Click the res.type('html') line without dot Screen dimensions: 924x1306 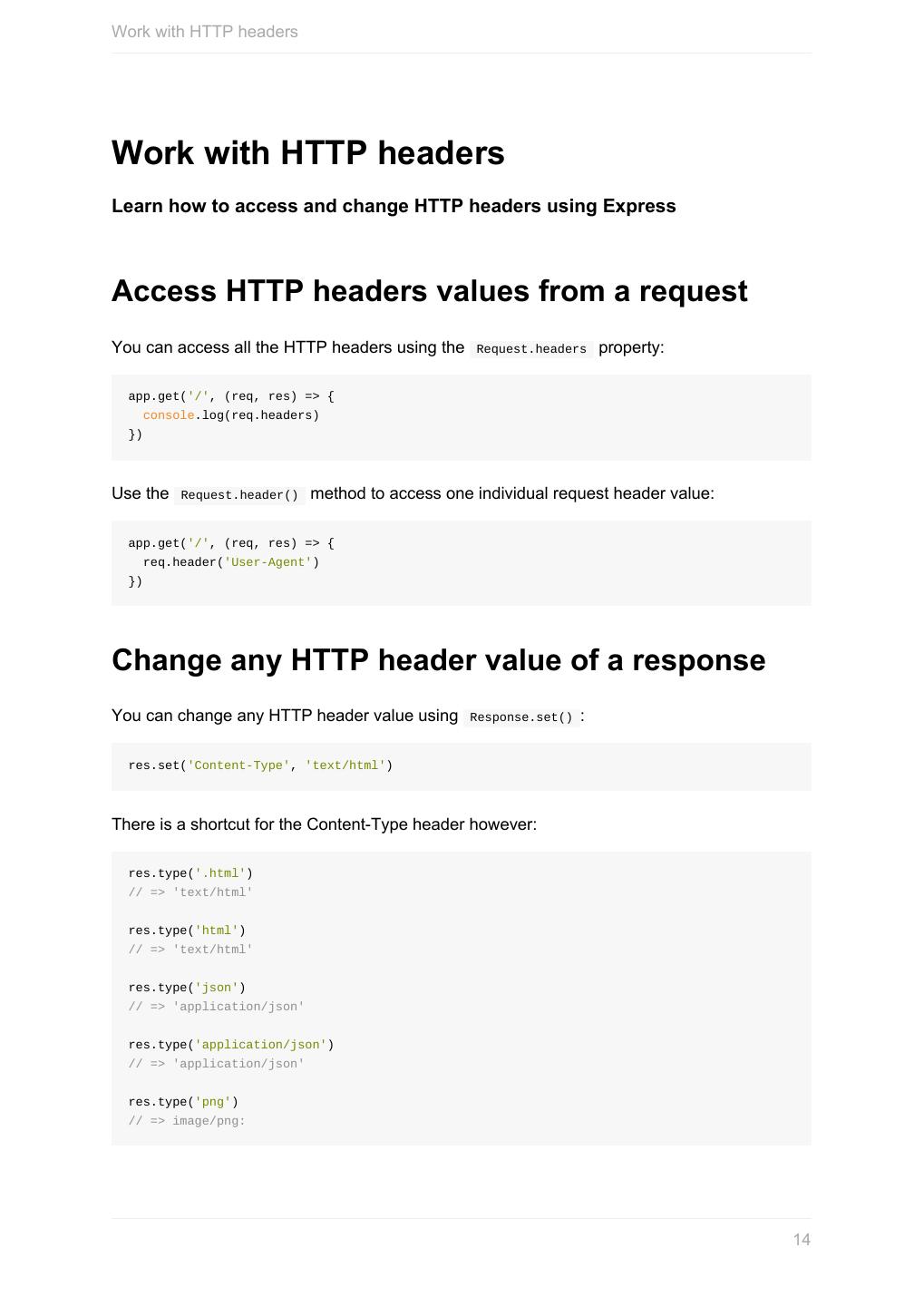pyautogui.click(x=187, y=931)
